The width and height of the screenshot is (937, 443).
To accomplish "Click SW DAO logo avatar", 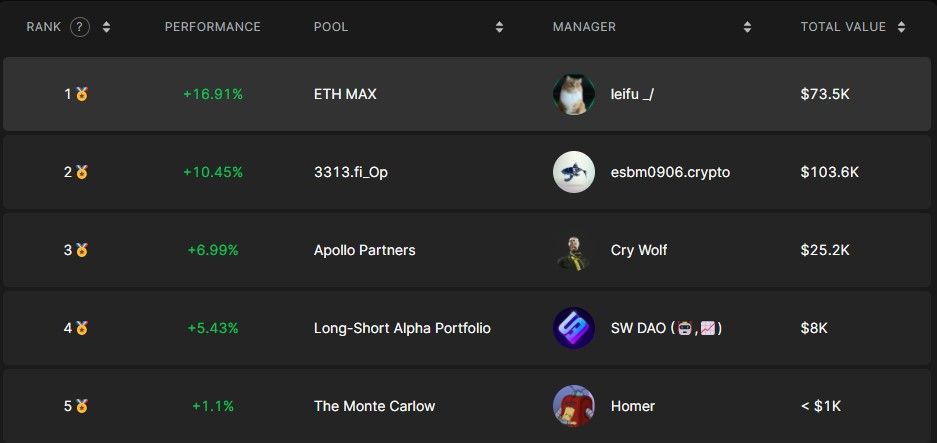I will pos(574,328).
